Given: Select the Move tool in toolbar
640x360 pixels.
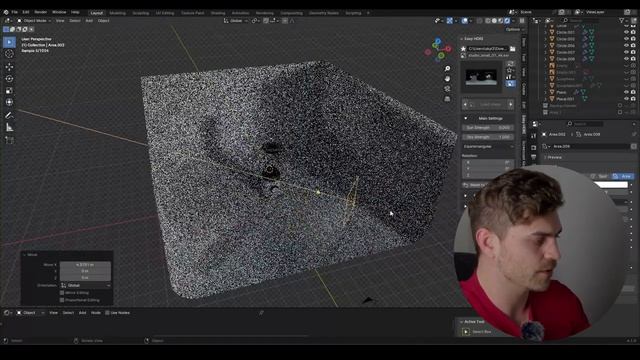Looking at the screenshot, I should (9, 67).
